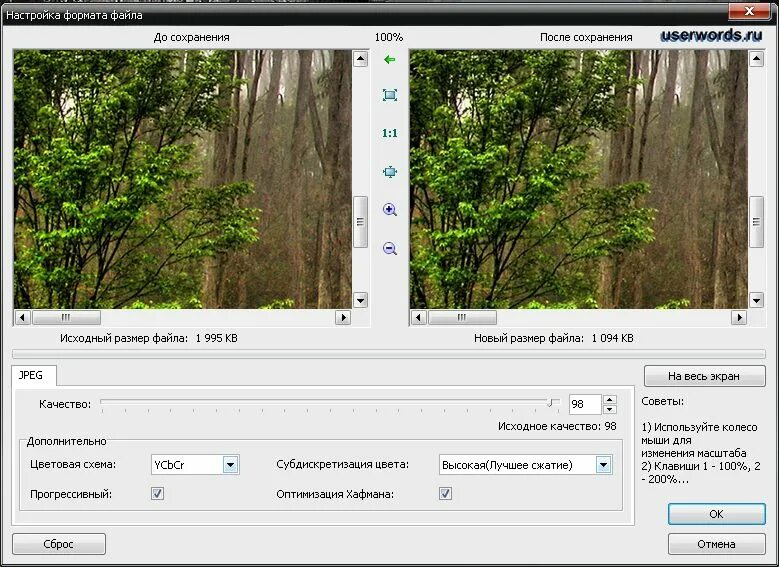Viewport: 779px width, 567px height.
Task: Click the После сохранения vertical scrollbar thumb
Action: (x=756, y=222)
